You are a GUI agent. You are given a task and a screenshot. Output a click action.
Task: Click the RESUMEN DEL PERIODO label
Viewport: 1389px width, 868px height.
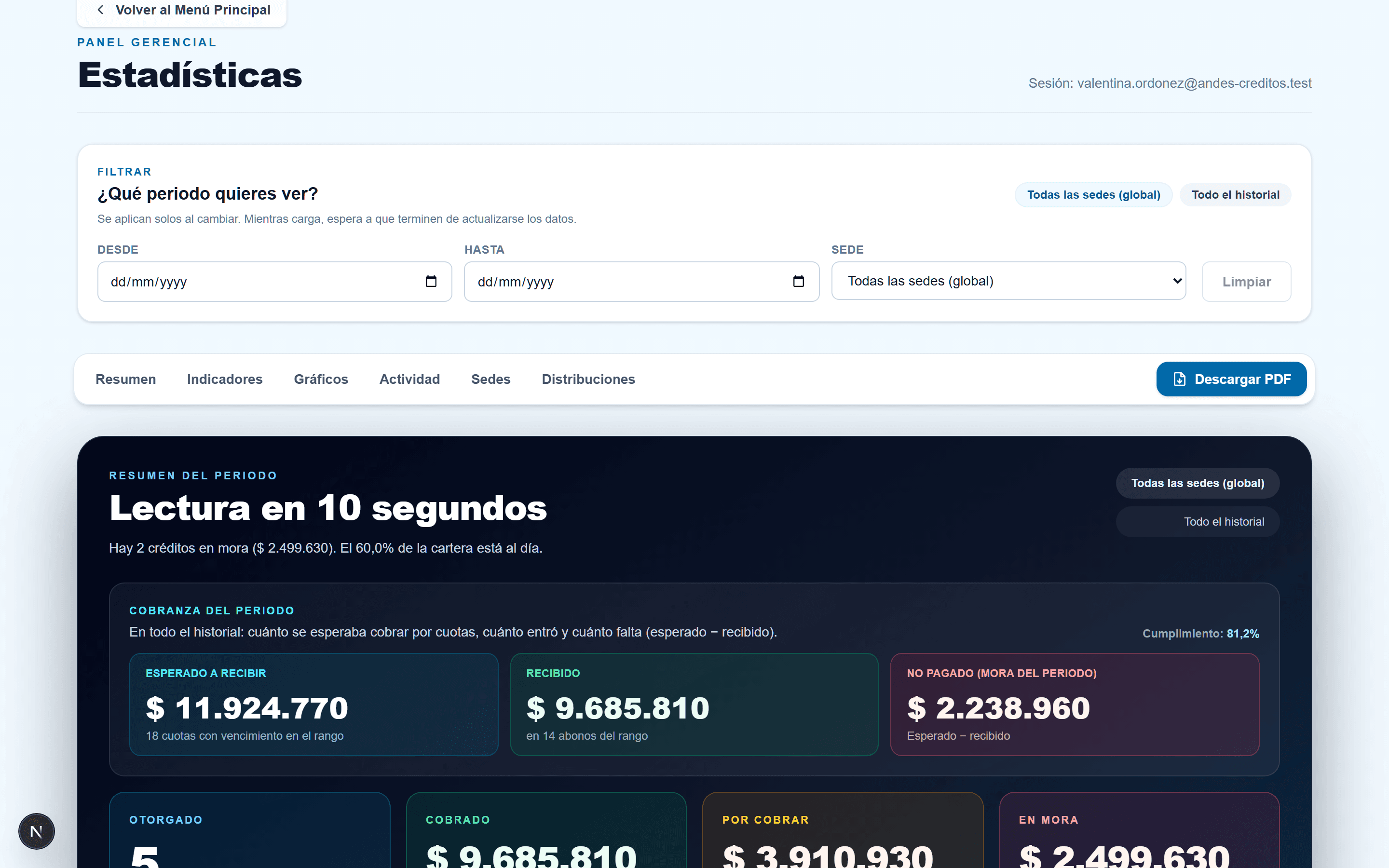point(193,476)
